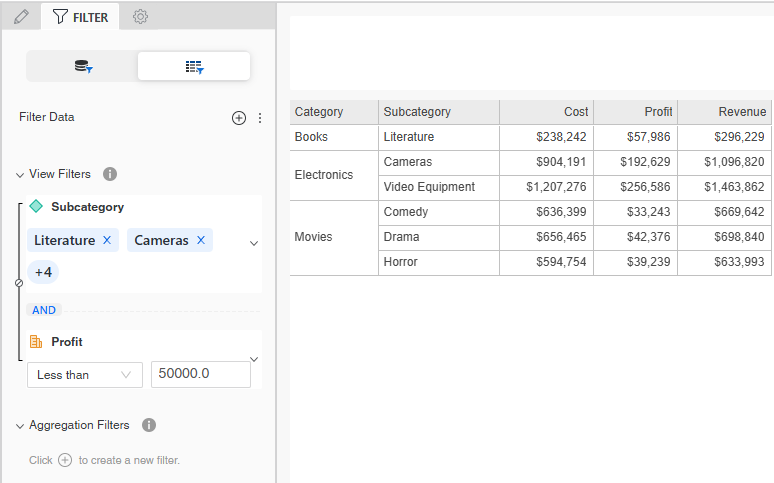Image resolution: width=774 pixels, height=483 pixels.
Task: Collapse the View Filters section
Action: point(20,175)
